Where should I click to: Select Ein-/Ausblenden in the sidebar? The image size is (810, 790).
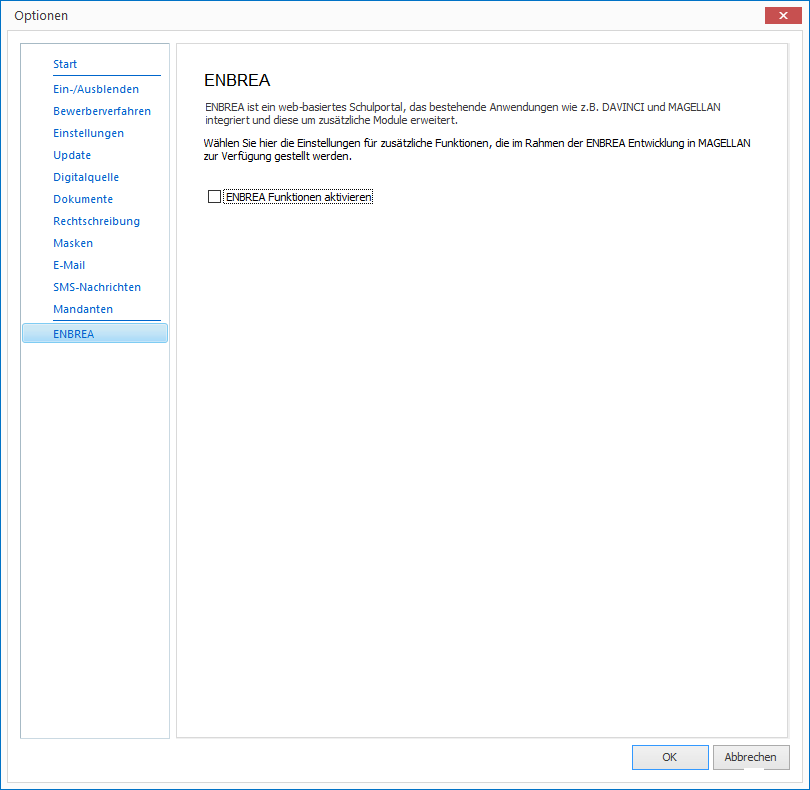(x=96, y=89)
